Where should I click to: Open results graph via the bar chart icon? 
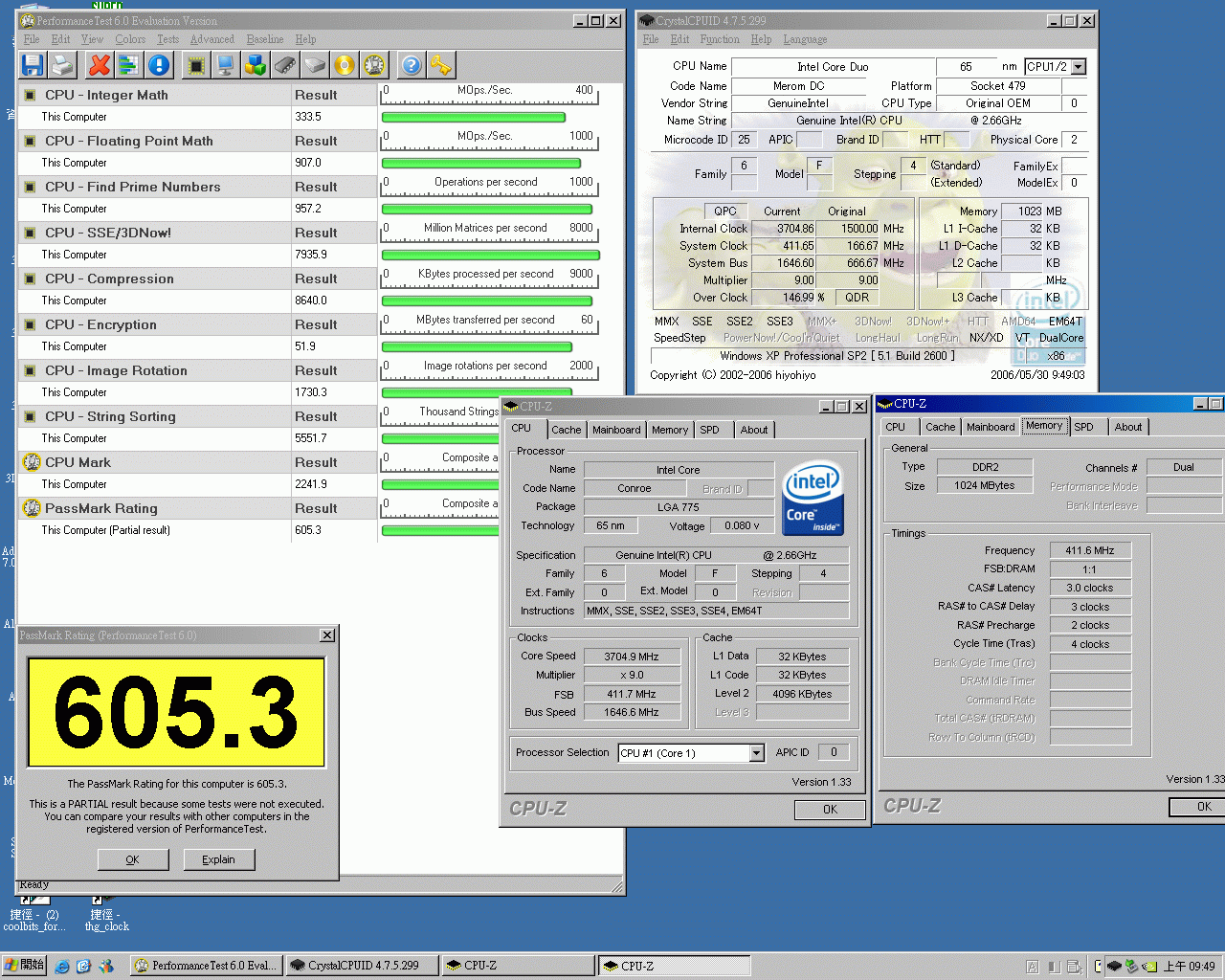(128, 64)
